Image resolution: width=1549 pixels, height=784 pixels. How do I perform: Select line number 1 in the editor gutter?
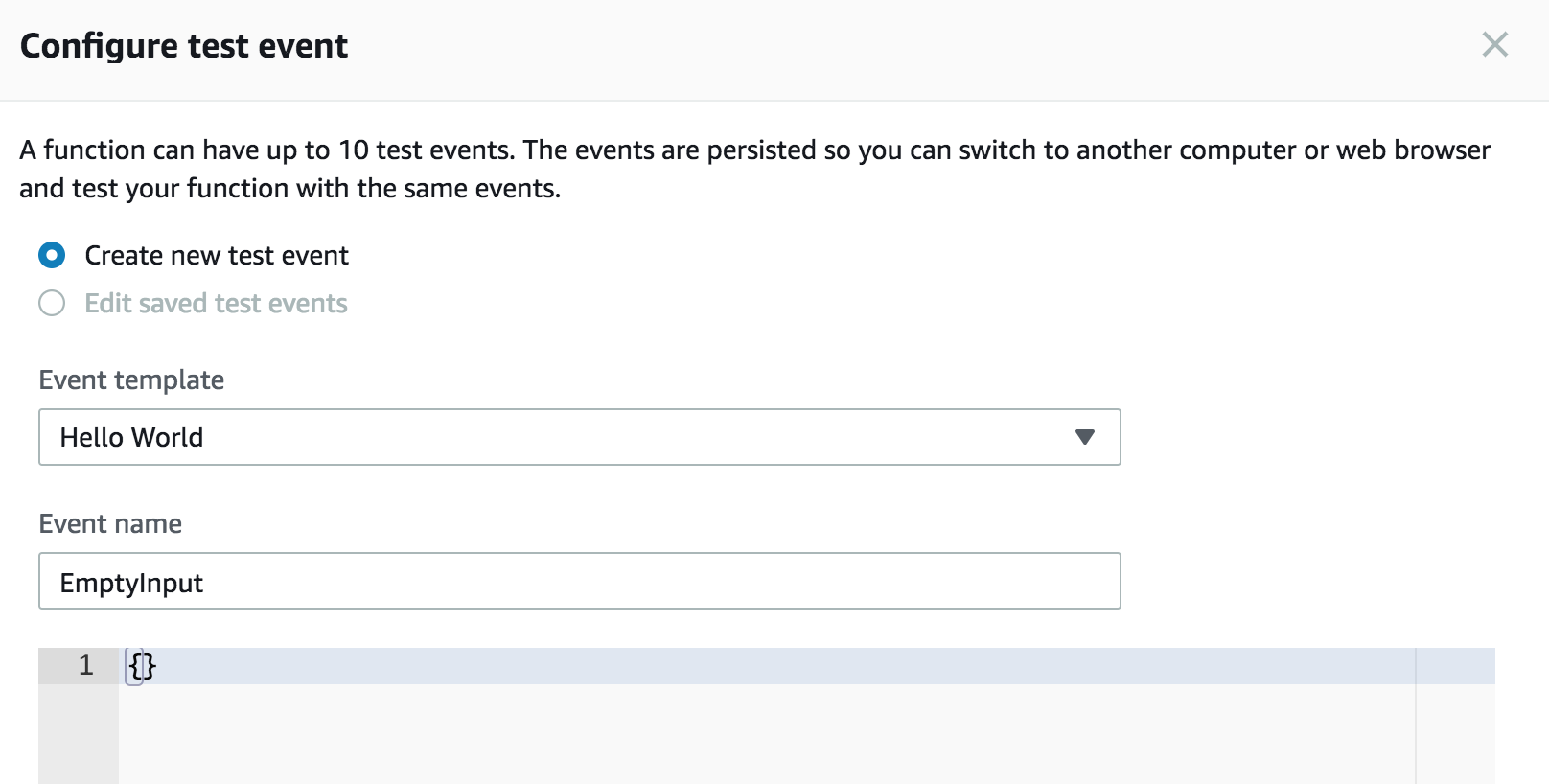click(x=85, y=665)
